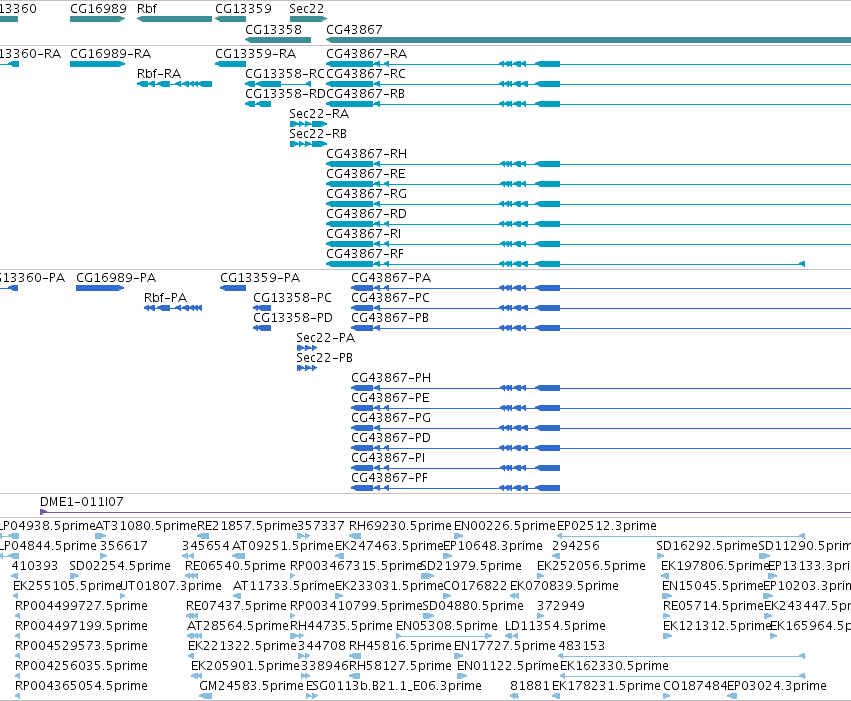Click the CG43867 gene label

point(354,29)
